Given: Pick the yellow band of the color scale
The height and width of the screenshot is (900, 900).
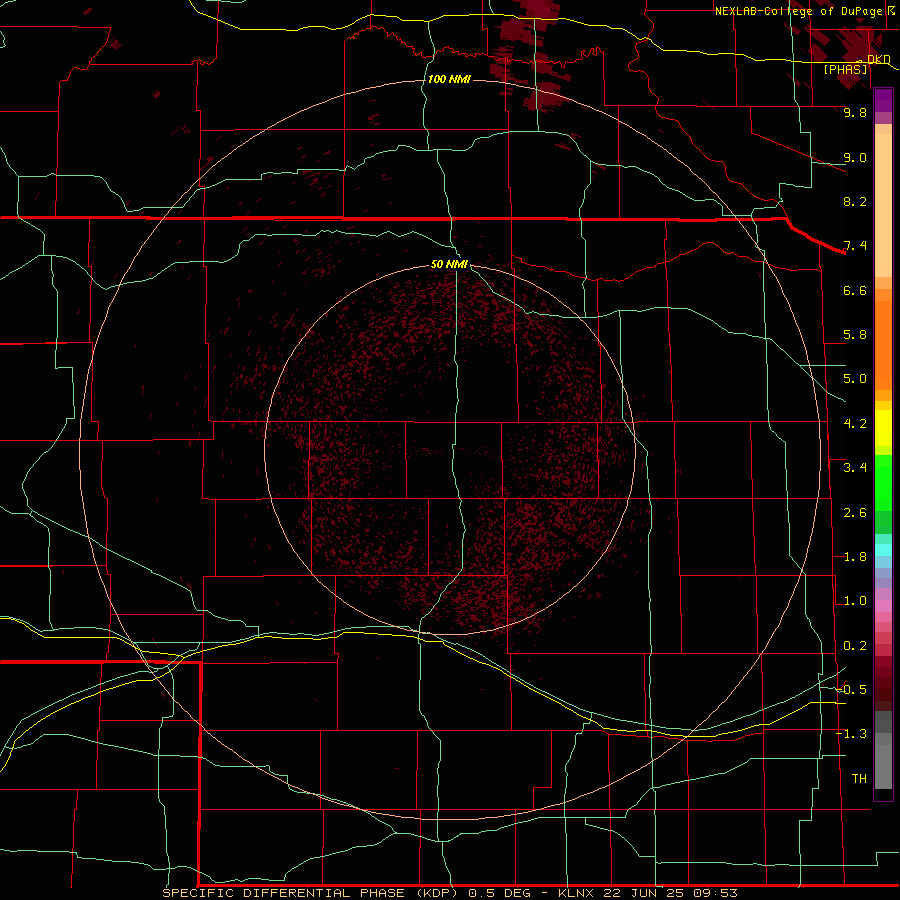Looking at the screenshot, I should point(883,428).
